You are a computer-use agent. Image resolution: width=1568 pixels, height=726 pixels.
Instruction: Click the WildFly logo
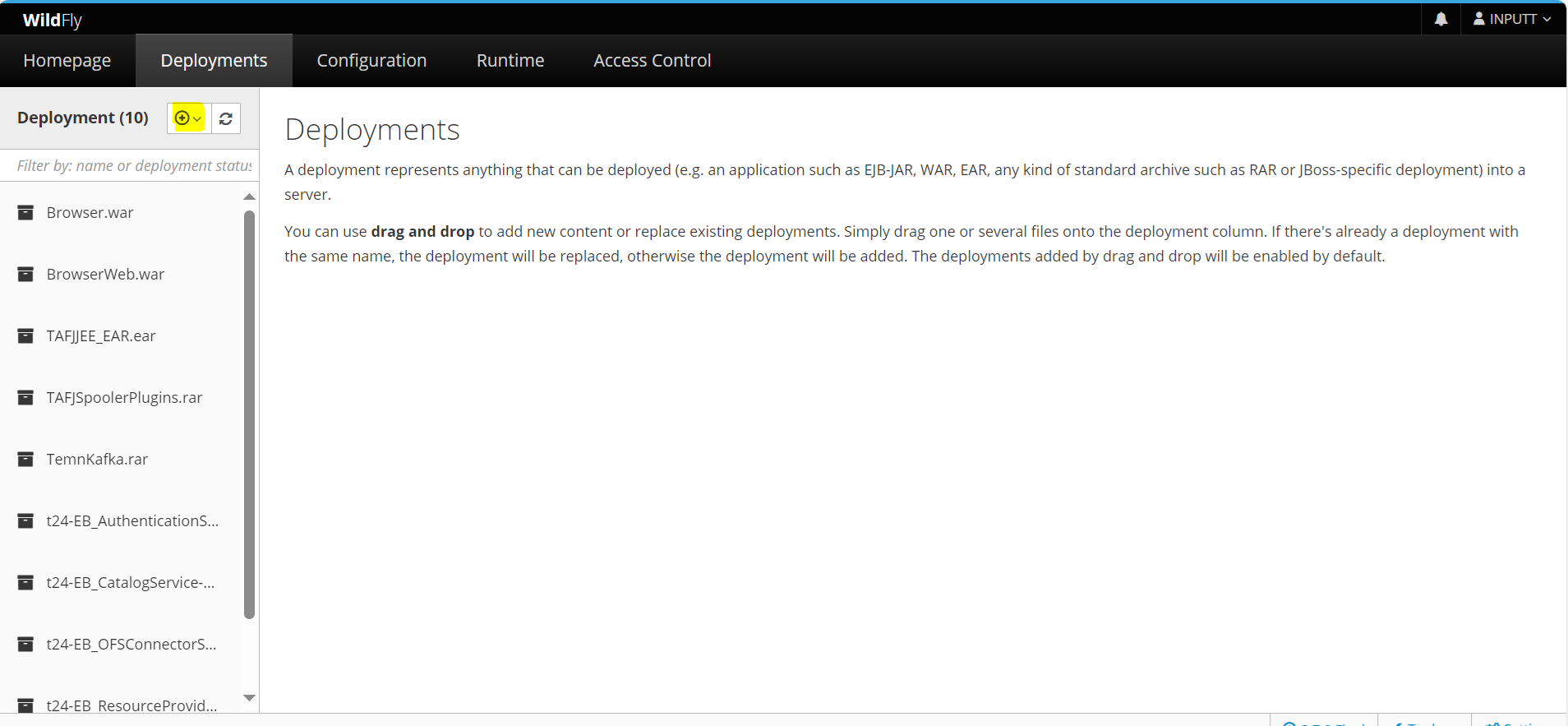(x=53, y=20)
